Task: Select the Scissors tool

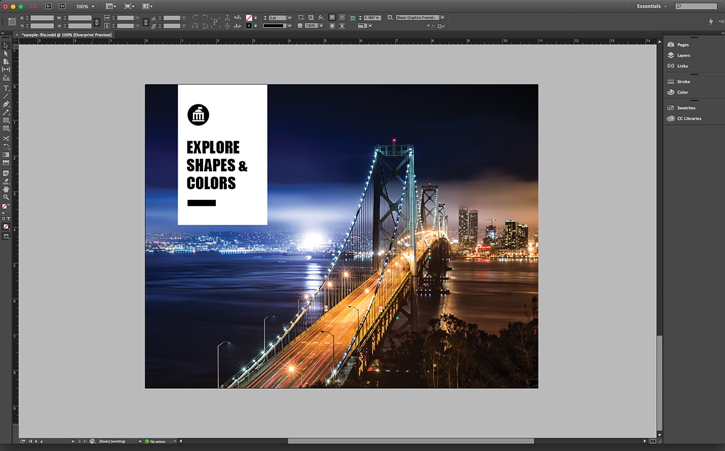Action: click(6, 139)
